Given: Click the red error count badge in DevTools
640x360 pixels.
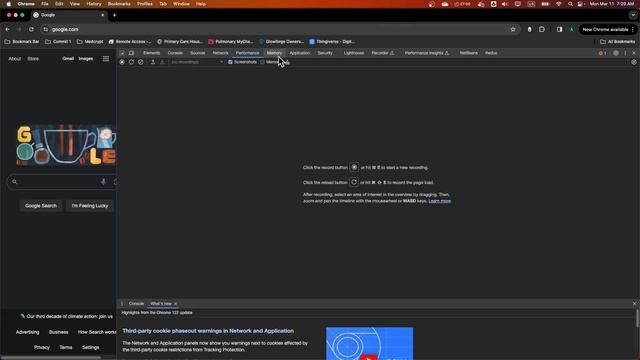Looking at the screenshot, I should pyautogui.click(x=602, y=53).
